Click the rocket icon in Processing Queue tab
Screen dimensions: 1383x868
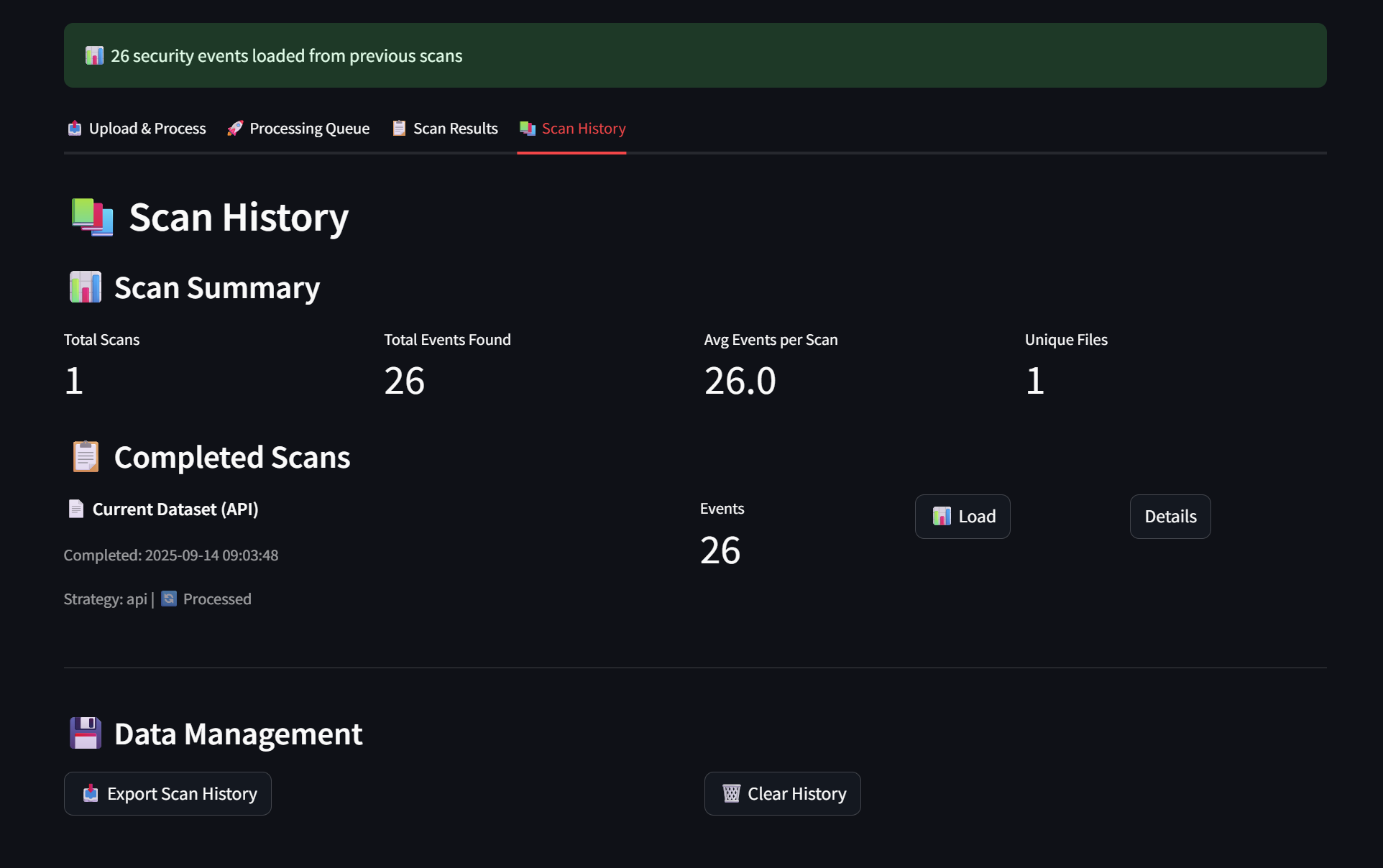235,129
